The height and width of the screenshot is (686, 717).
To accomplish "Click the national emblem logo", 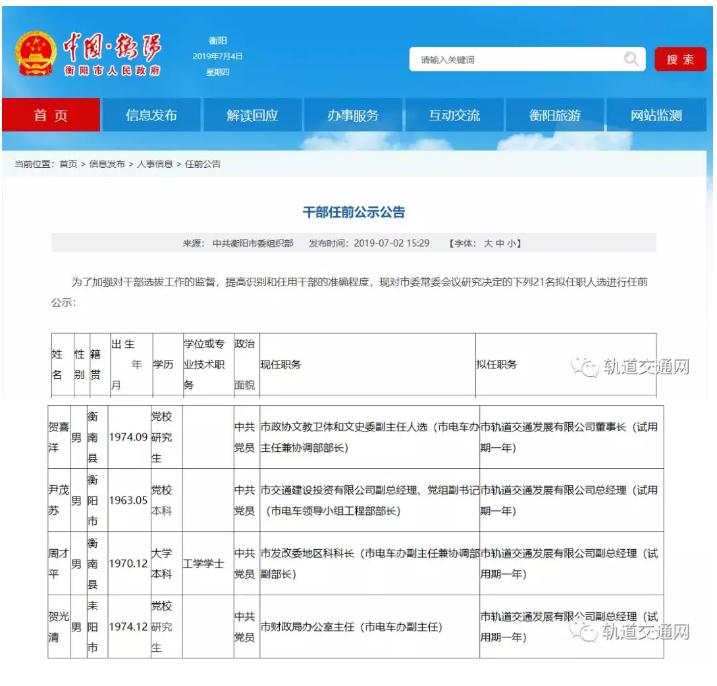I will [x=35, y=54].
